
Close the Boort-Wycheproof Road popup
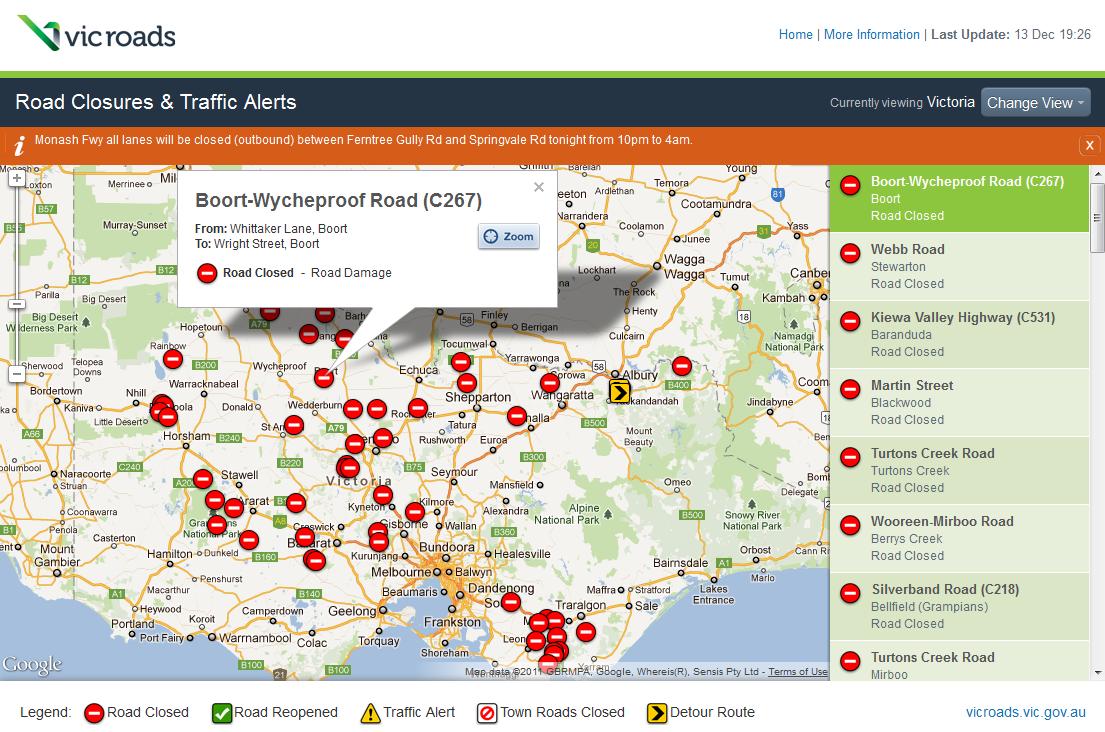(x=538, y=186)
